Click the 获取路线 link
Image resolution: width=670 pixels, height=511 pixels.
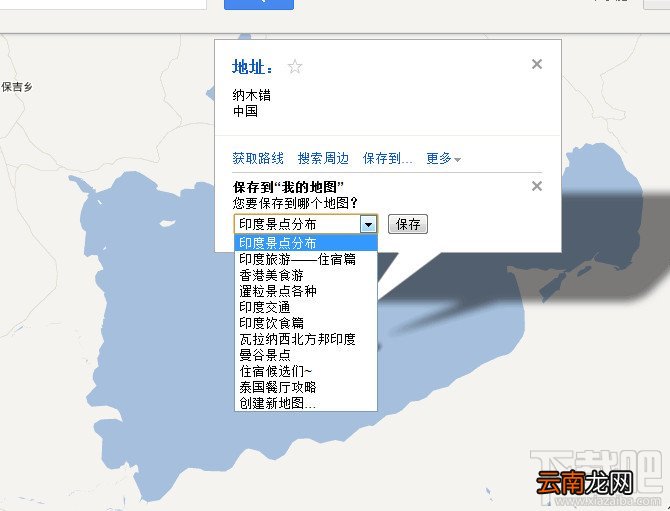click(x=258, y=159)
